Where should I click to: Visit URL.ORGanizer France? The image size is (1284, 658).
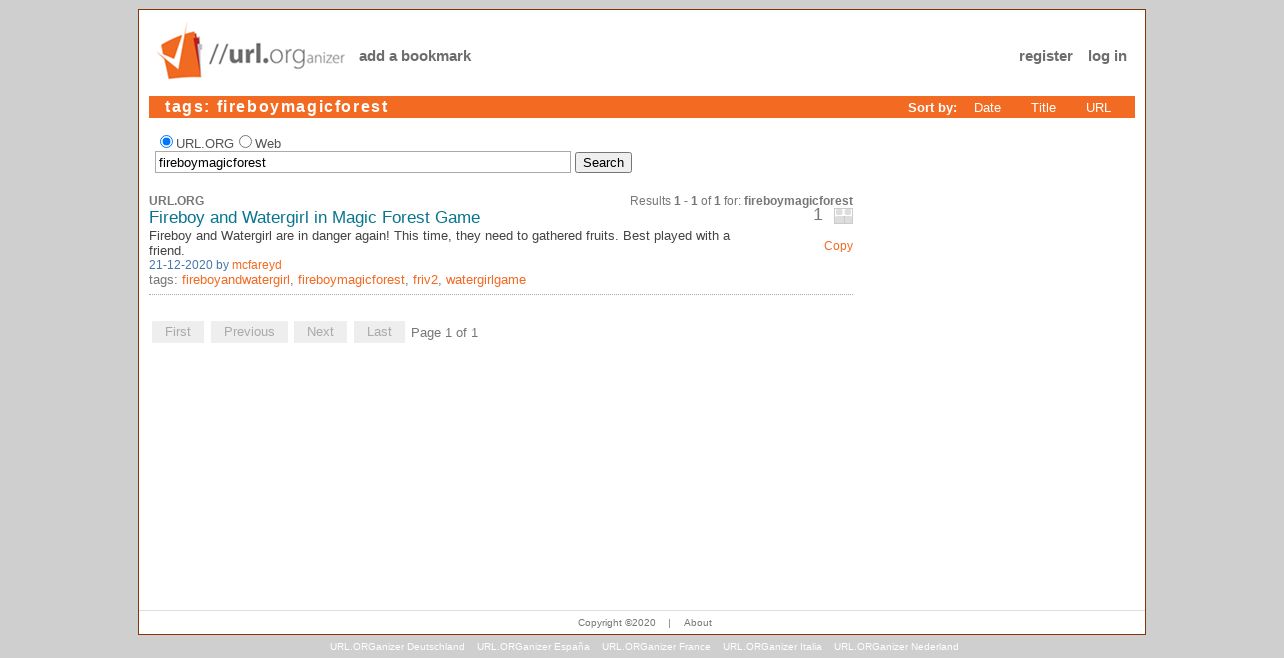tap(656, 647)
